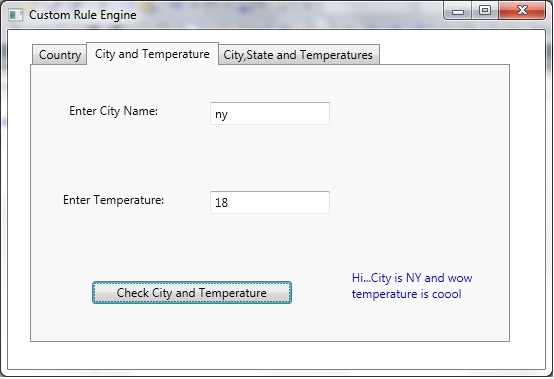Viewport: 554px width, 379px height.
Task: Click empty space between the two input fields
Action: [270, 158]
